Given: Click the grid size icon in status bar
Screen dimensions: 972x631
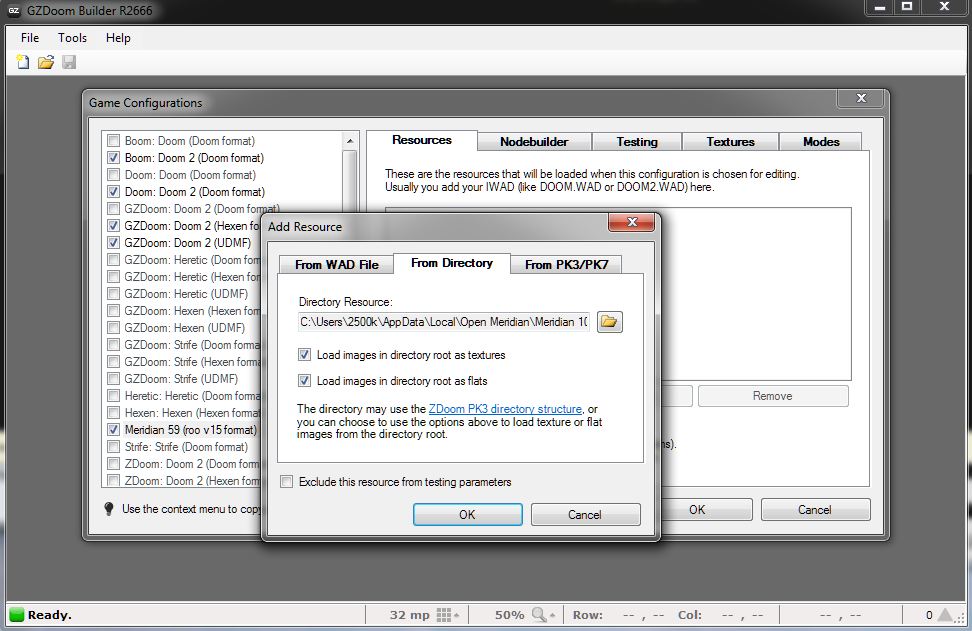Looking at the screenshot, I should (444, 615).
